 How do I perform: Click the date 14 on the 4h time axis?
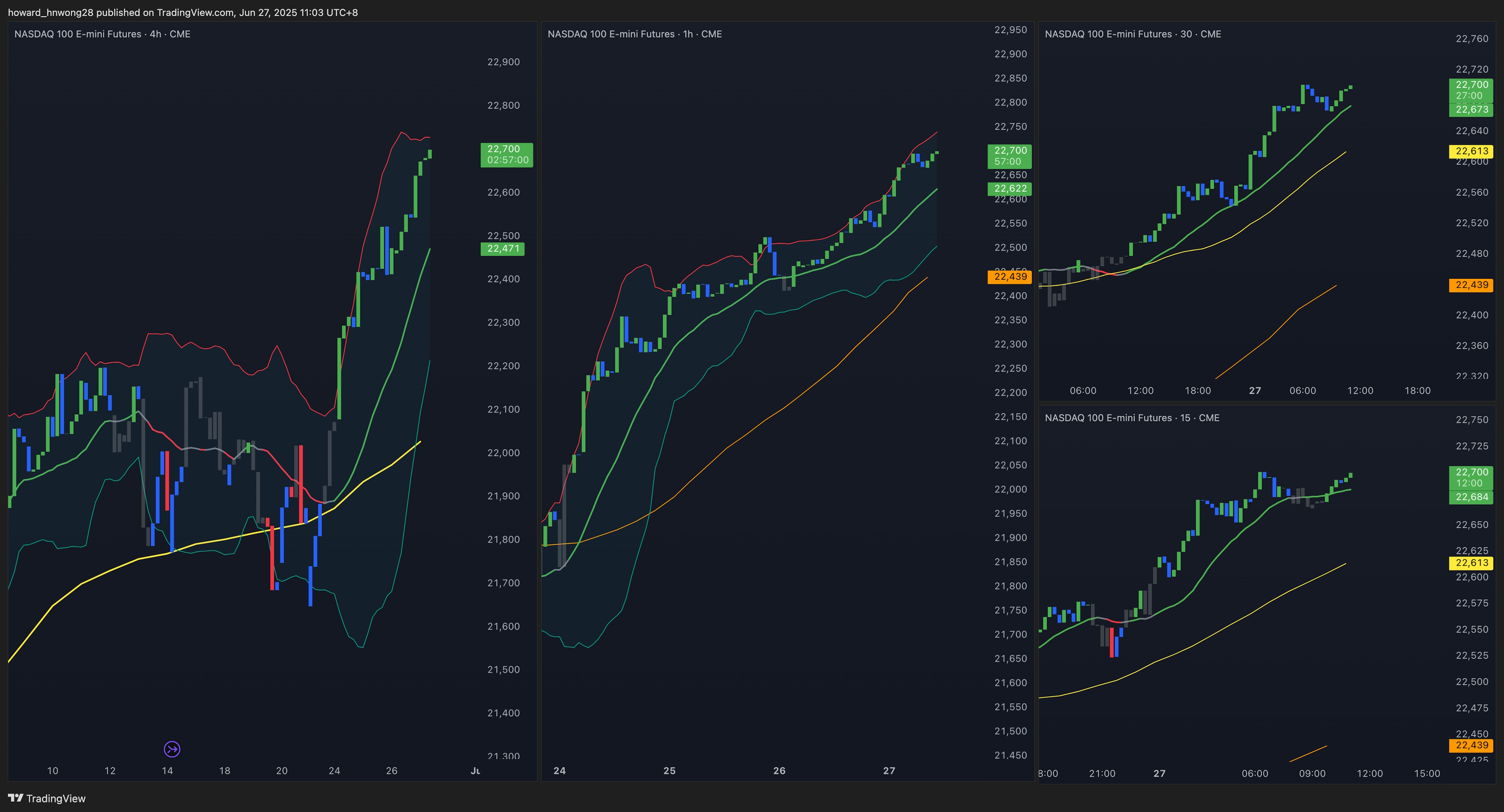click(167, 770)
